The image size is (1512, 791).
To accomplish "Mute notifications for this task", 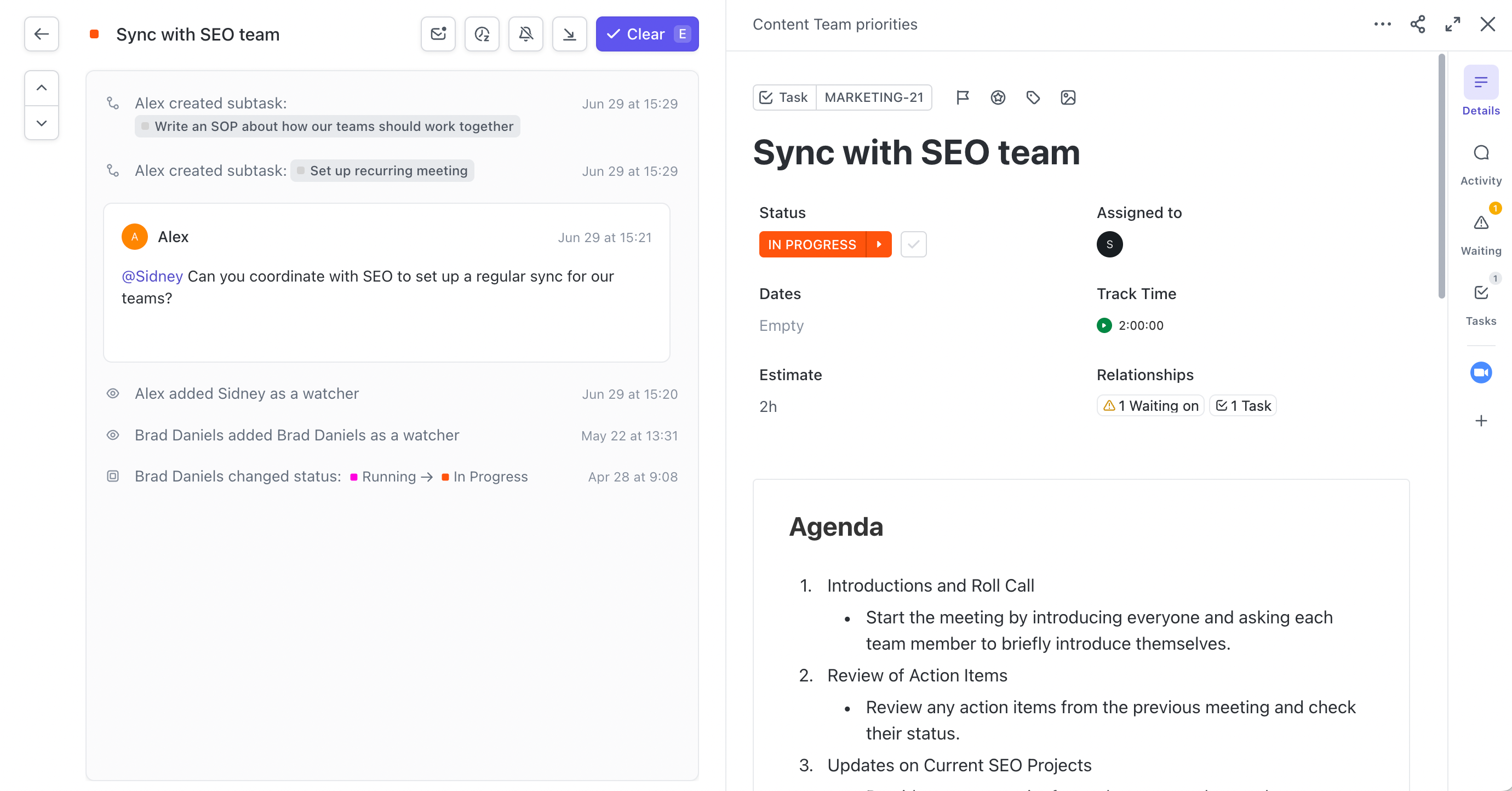I will click(525, 34).
